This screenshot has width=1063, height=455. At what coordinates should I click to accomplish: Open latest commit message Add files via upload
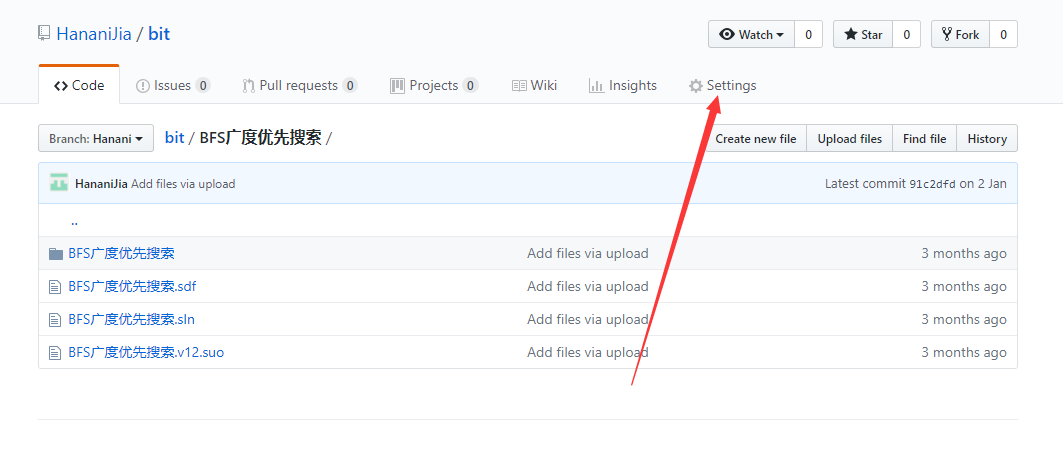click(x=183, y=184)
